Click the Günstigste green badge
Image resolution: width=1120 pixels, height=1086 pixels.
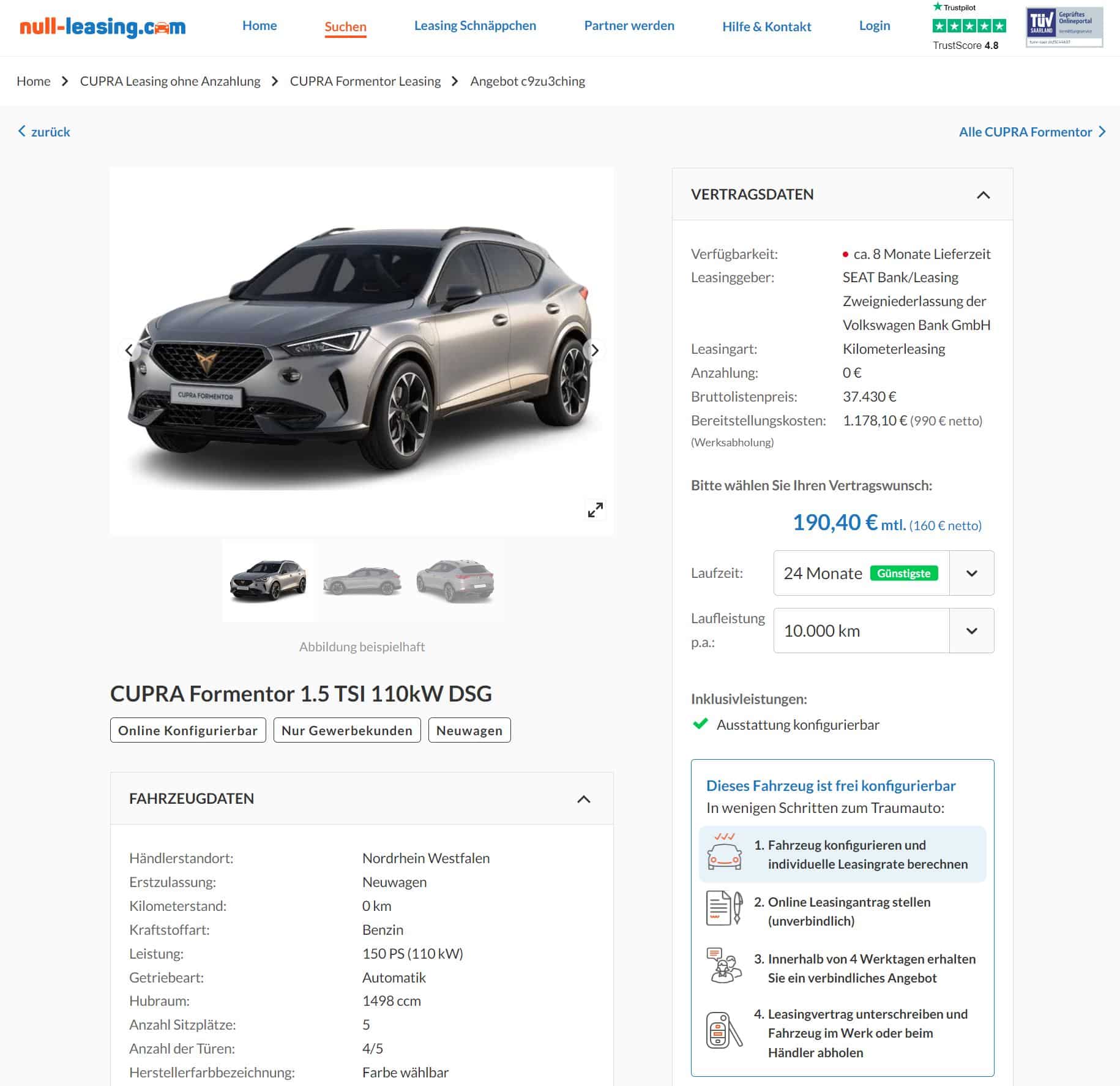click(x=903, y=574)
